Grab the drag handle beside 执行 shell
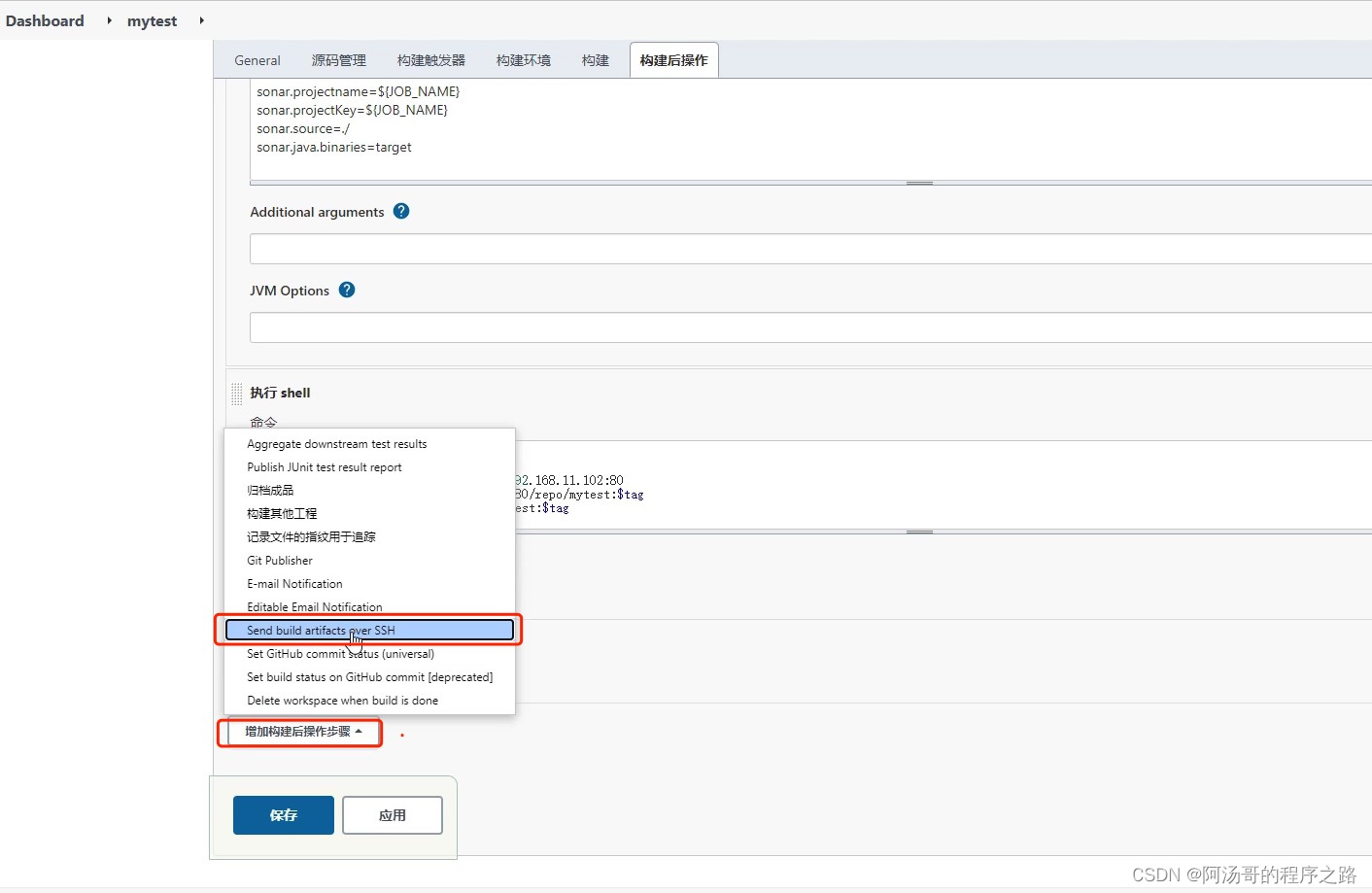 tap(237, 393)
